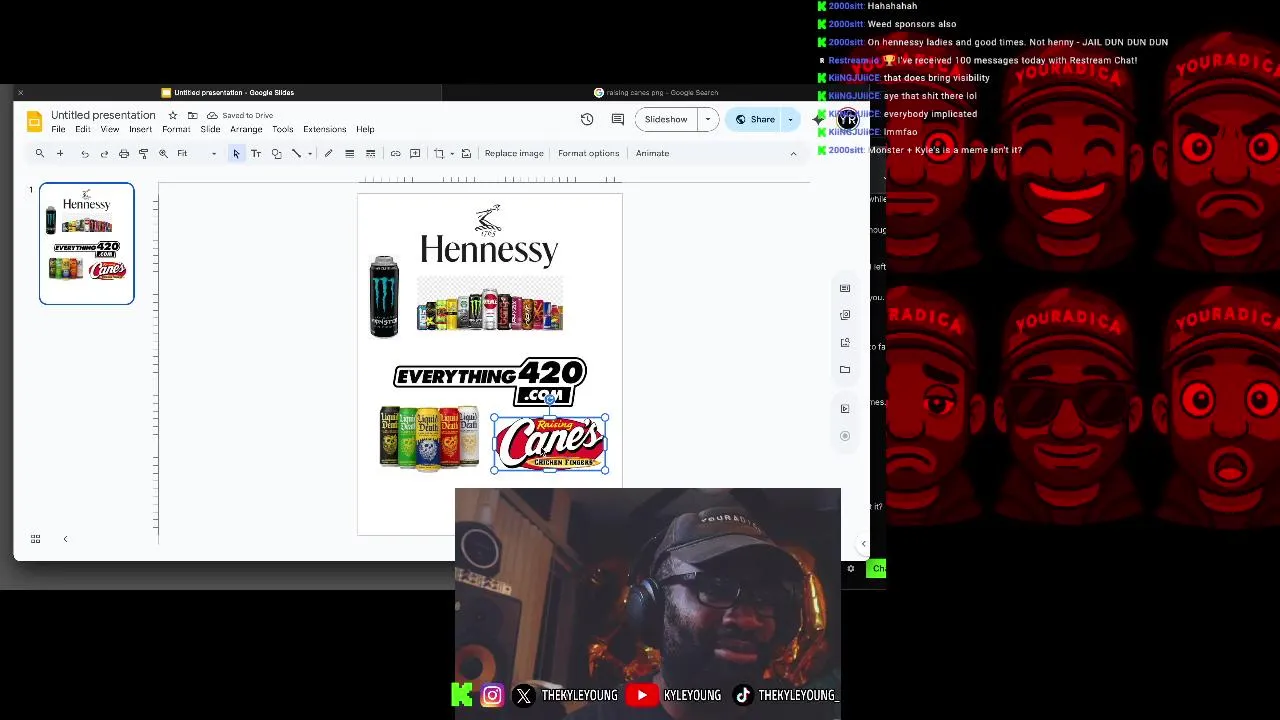Star the Untitled presentation
Screen dimensions: 1280x720
pos(172,115)
